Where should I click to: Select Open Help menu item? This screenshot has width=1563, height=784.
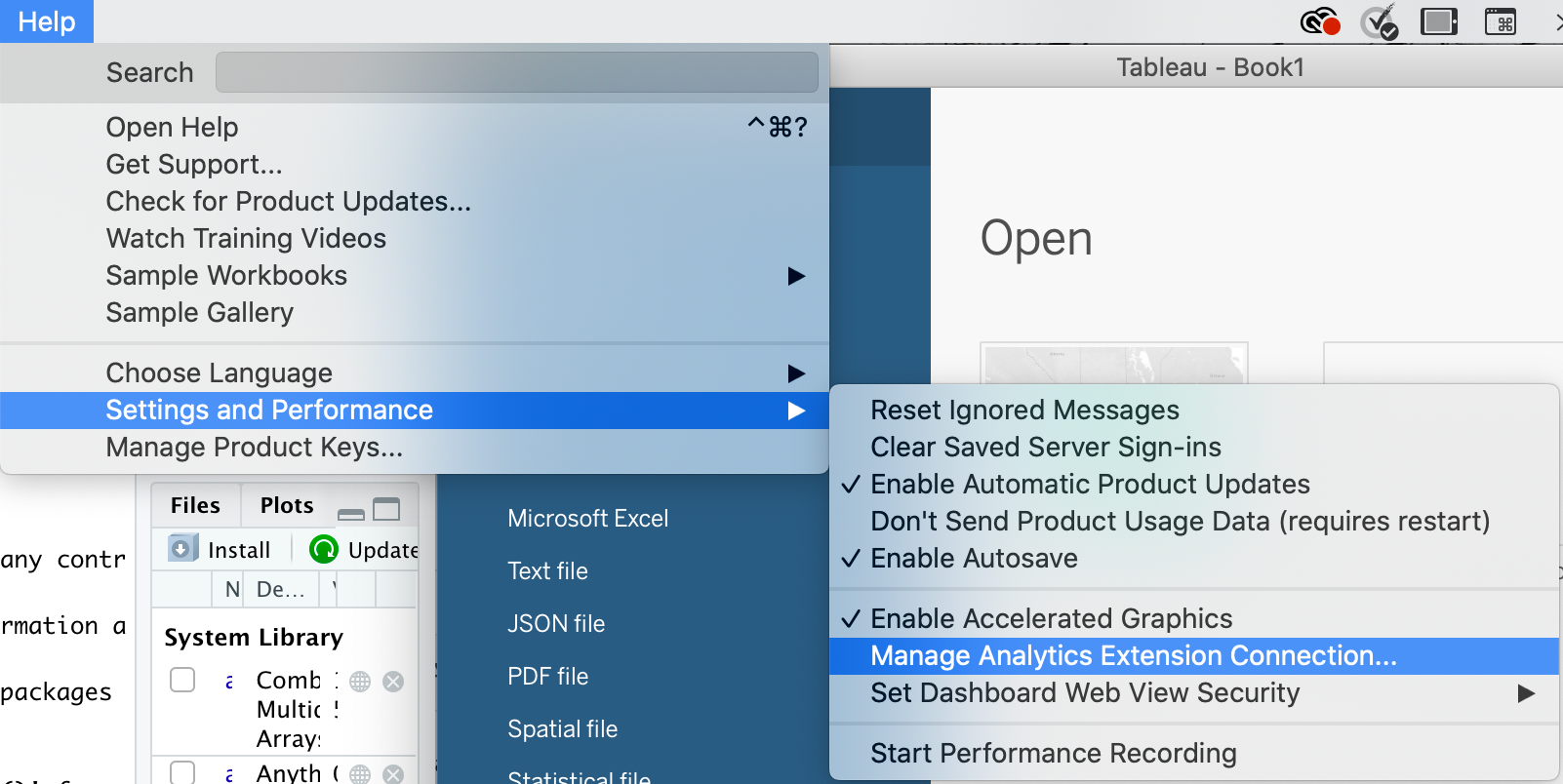click(x=415, y=128)
